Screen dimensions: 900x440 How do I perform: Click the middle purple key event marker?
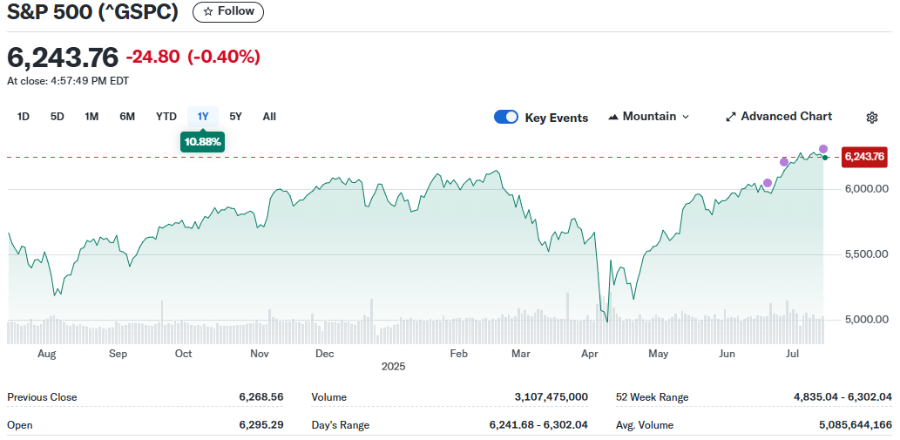point(784,162)
